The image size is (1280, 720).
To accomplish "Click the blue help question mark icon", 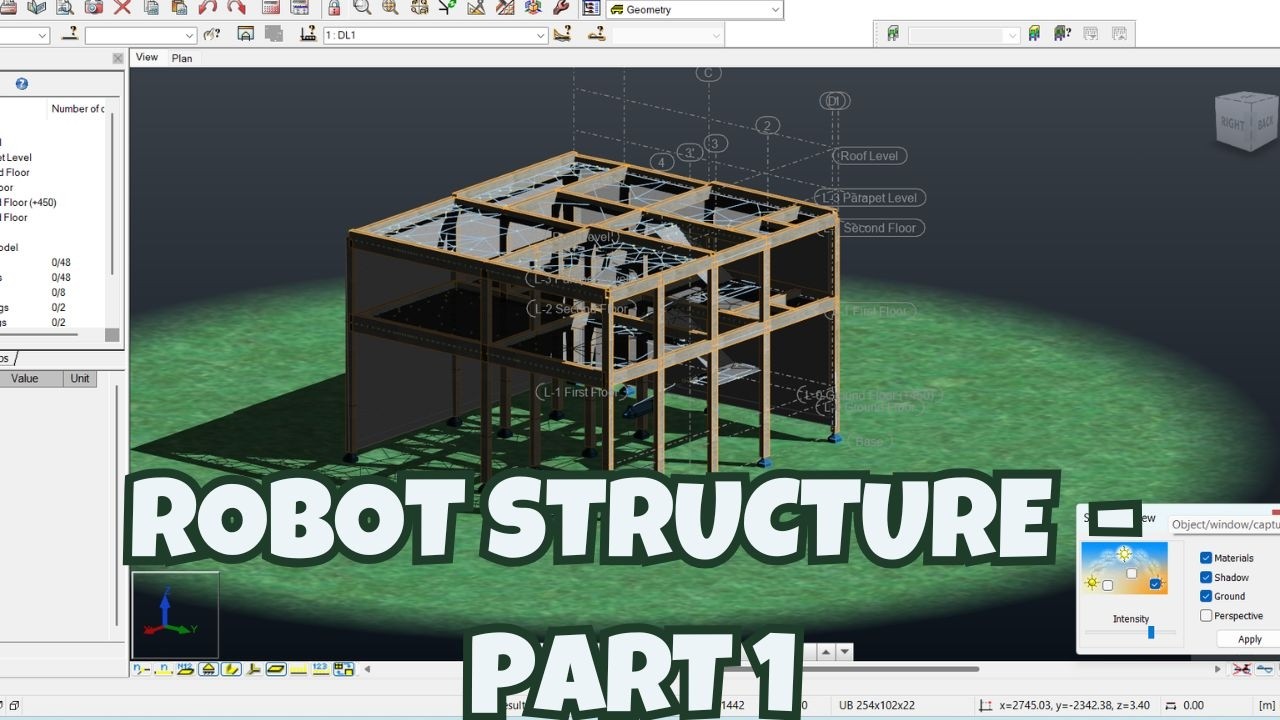I will [x=22, y=84].
